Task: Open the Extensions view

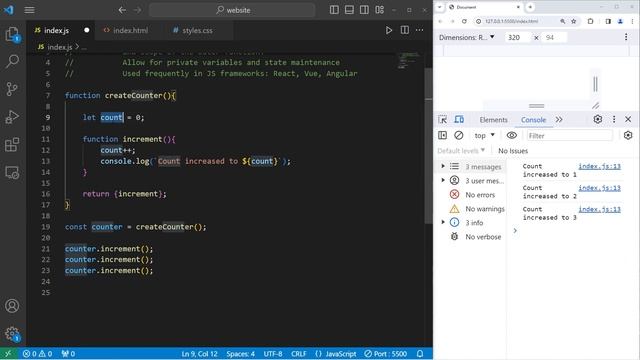Action: (x=12, y=144)
